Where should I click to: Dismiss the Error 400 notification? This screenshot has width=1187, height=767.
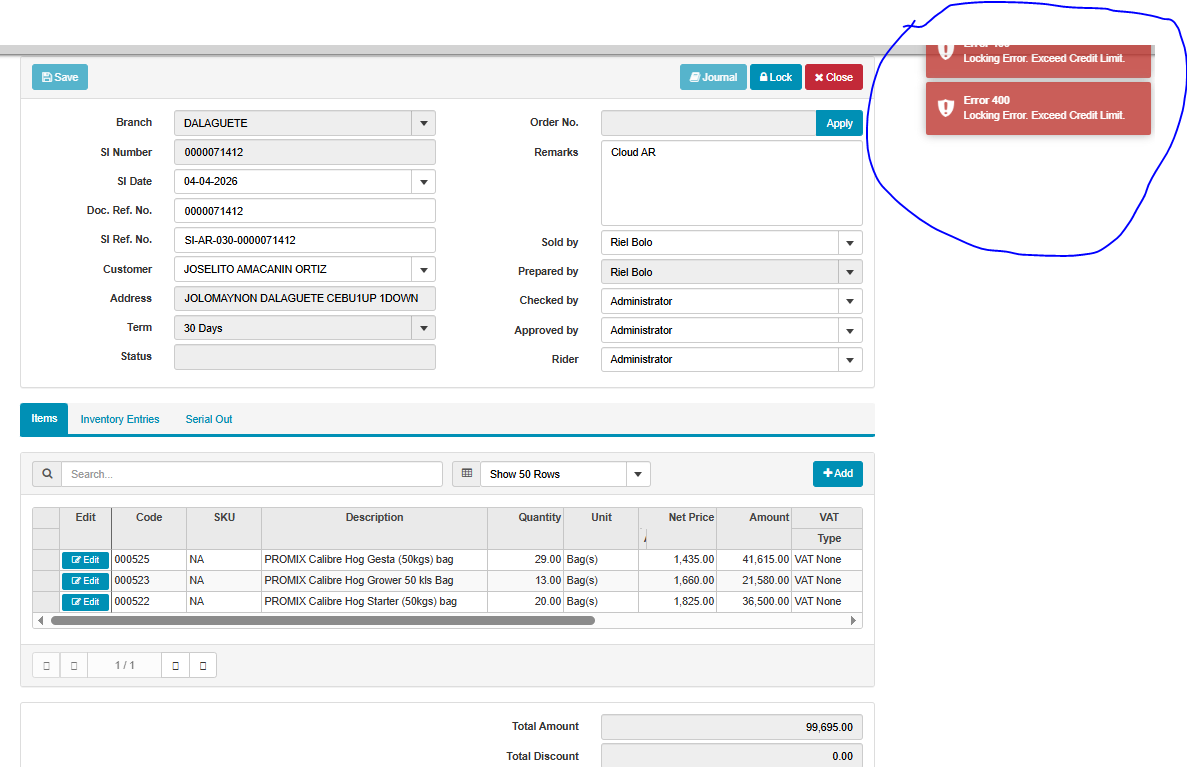tap(1038, 108)
